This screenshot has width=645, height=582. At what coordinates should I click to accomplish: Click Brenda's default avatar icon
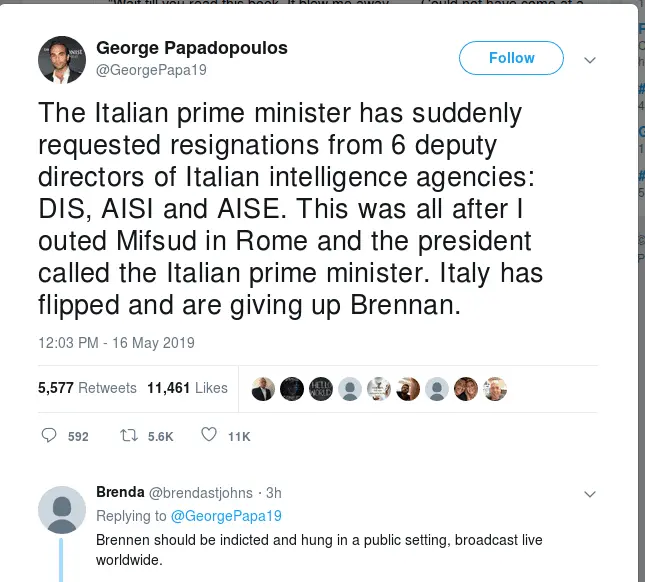(x=62, y=510)
